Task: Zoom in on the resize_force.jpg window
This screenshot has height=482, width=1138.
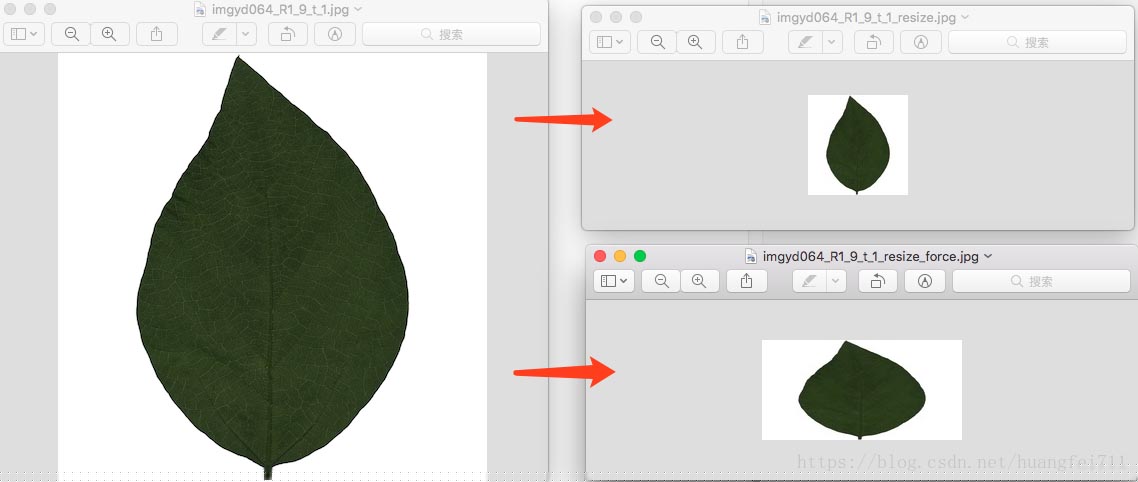Action: point(699,281)
